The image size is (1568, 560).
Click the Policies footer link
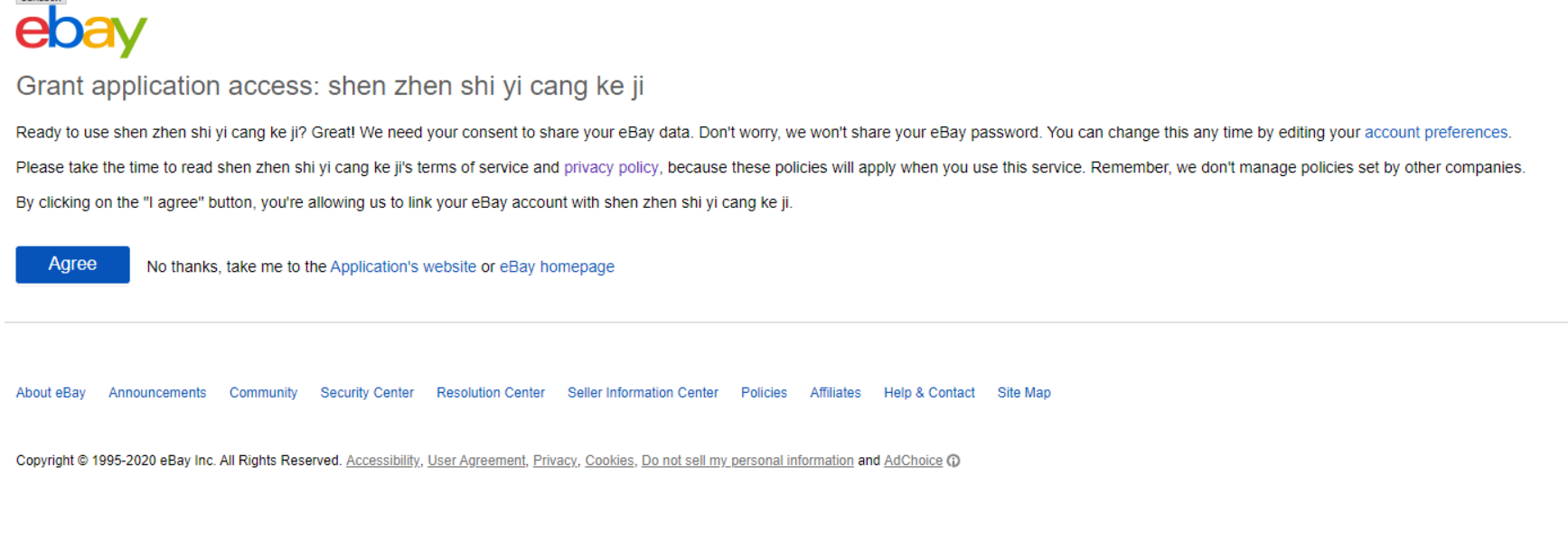pyautogui.click(x=764, y=393)
